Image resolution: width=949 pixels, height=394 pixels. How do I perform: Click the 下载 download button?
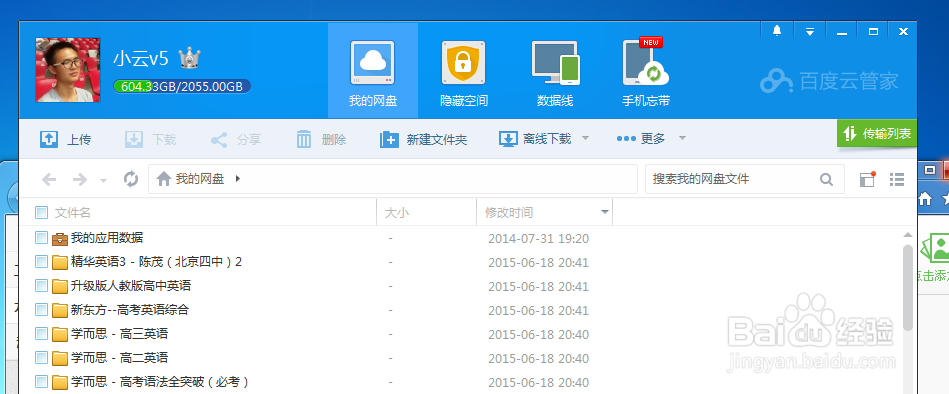(150, 139)
